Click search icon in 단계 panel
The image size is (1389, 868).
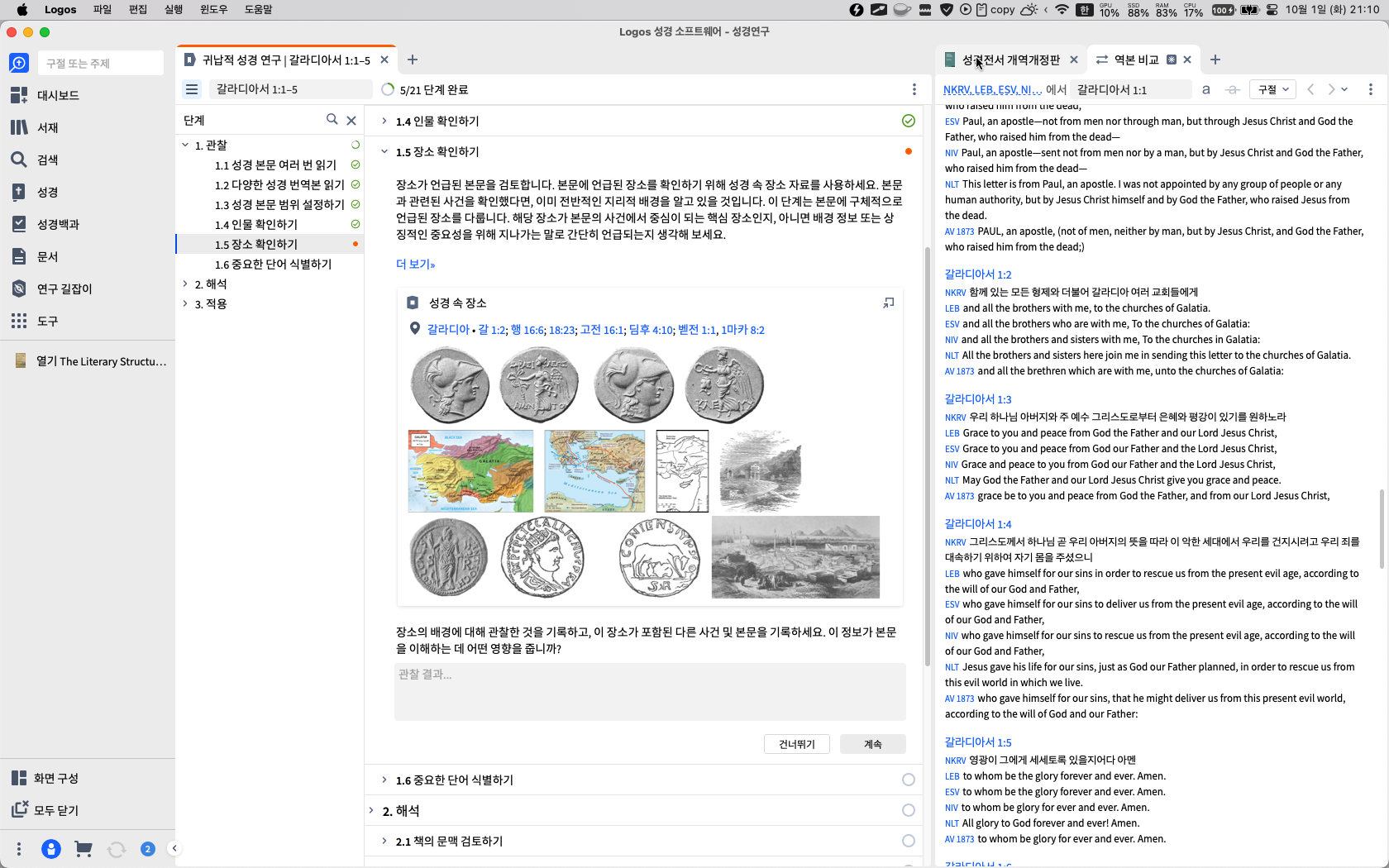pyautogui.click(x=332, y=119)
